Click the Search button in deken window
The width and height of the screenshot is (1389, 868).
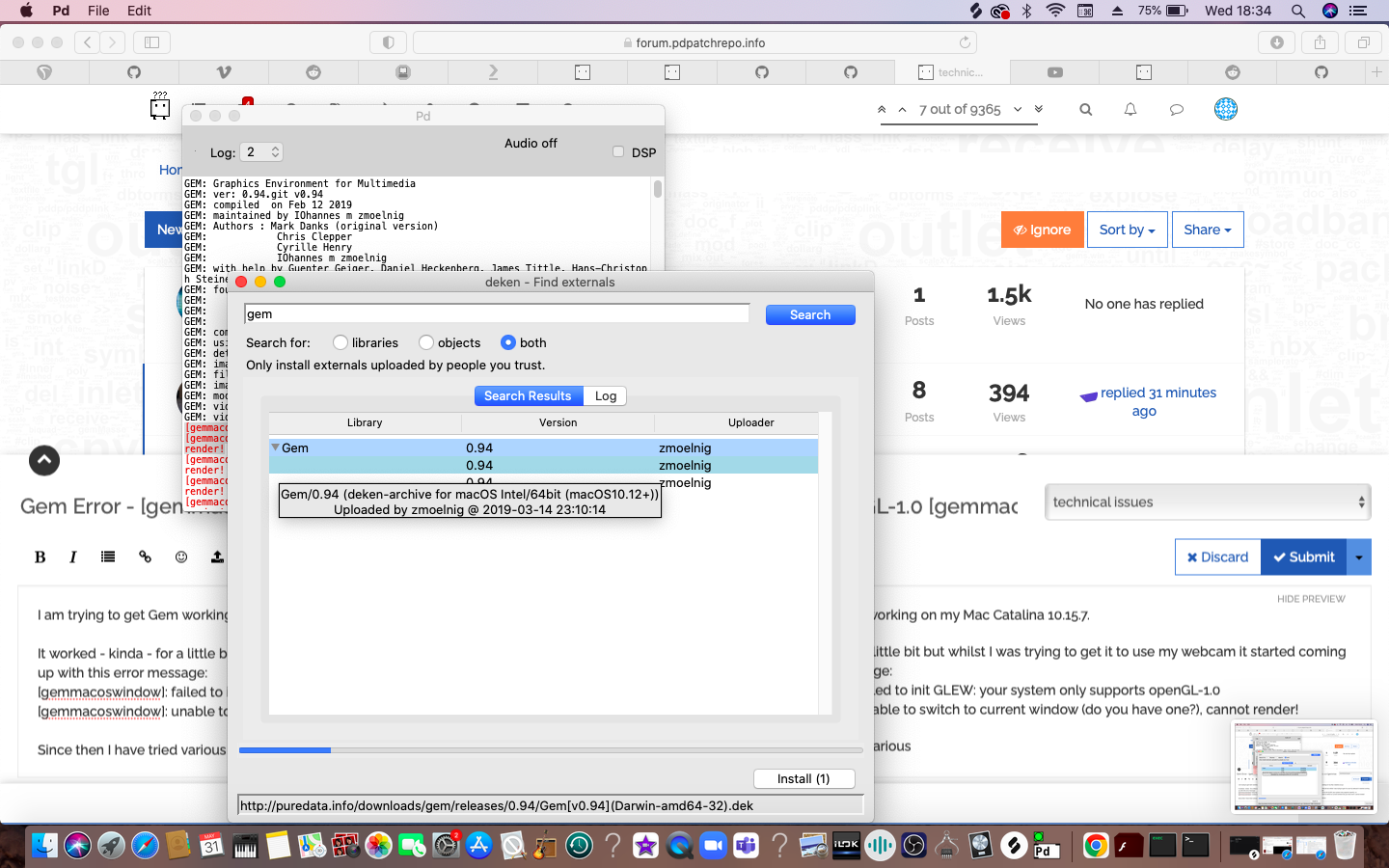(810, 315)
